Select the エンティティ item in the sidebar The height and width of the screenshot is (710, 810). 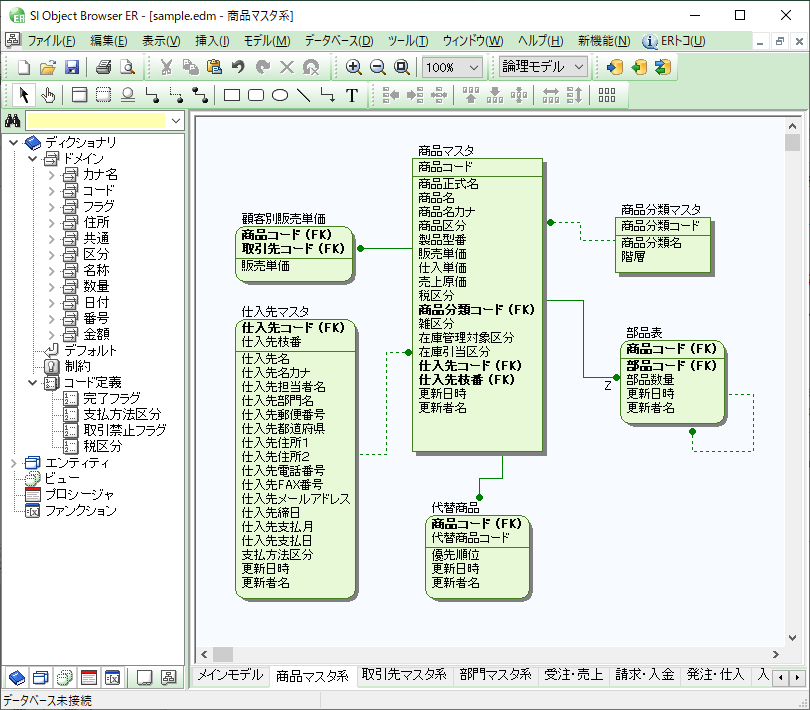pos(75,463)
